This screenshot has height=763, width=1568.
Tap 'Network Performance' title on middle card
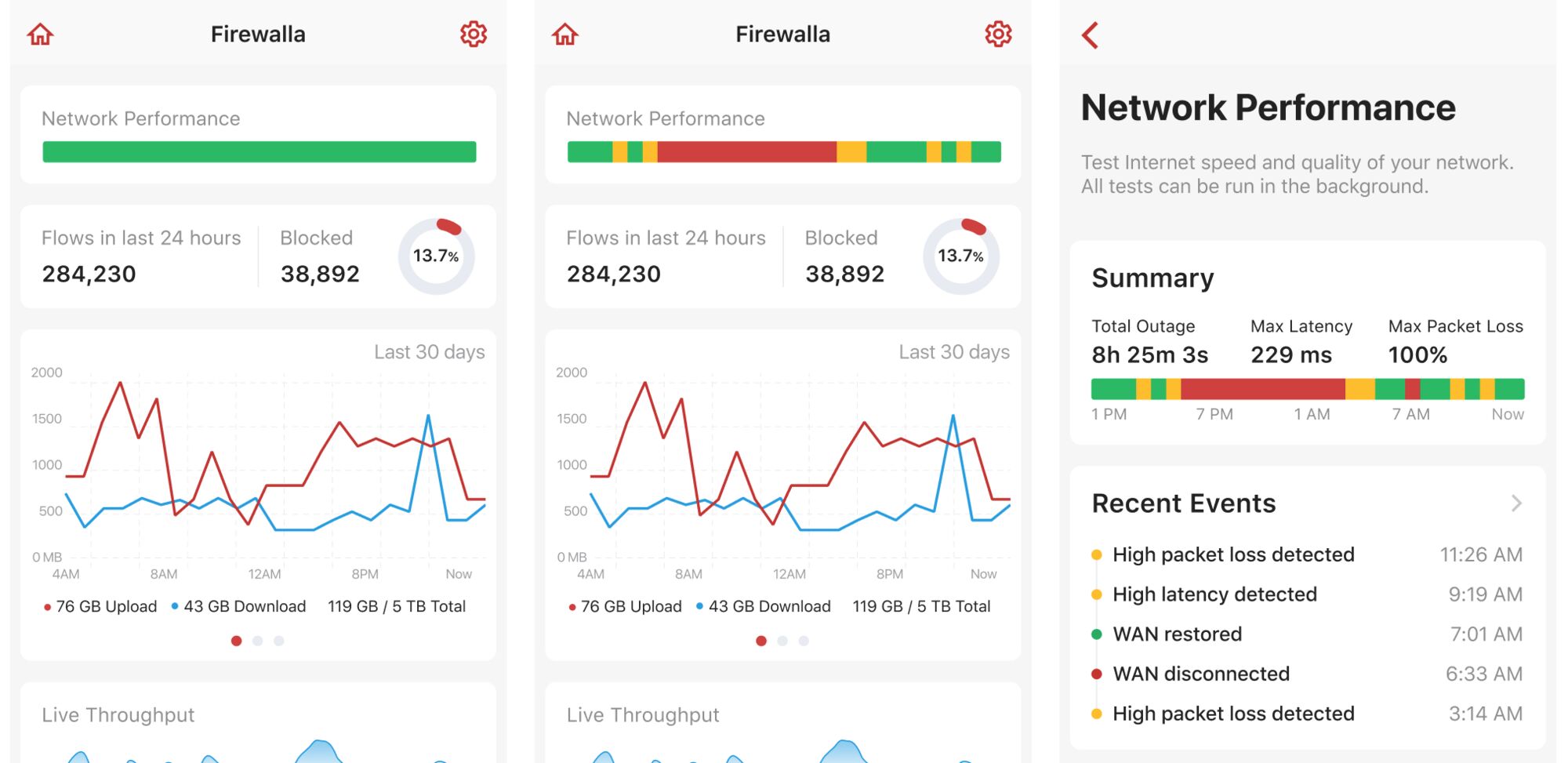coord(666,118)
